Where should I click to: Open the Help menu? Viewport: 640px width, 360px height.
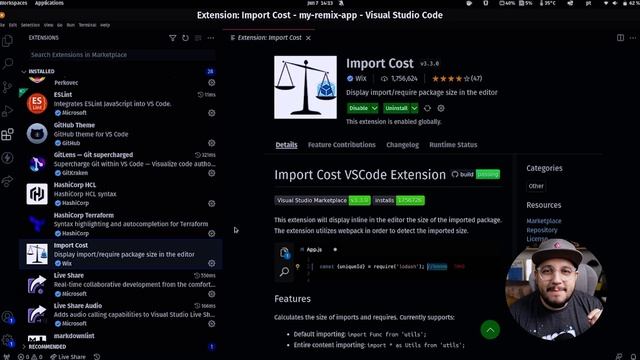[105, 25]
